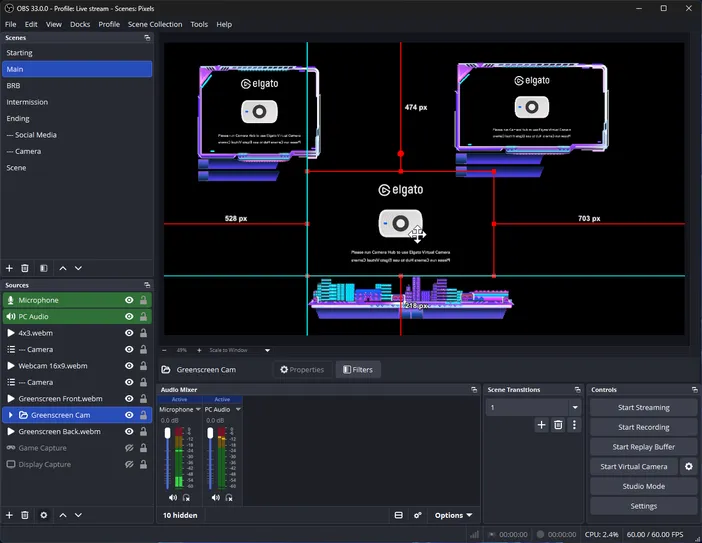This screenshot has width=702, height=543.
Task: Open scene filters icon in Scenes toolbar
Action: [x=43, y=268]
